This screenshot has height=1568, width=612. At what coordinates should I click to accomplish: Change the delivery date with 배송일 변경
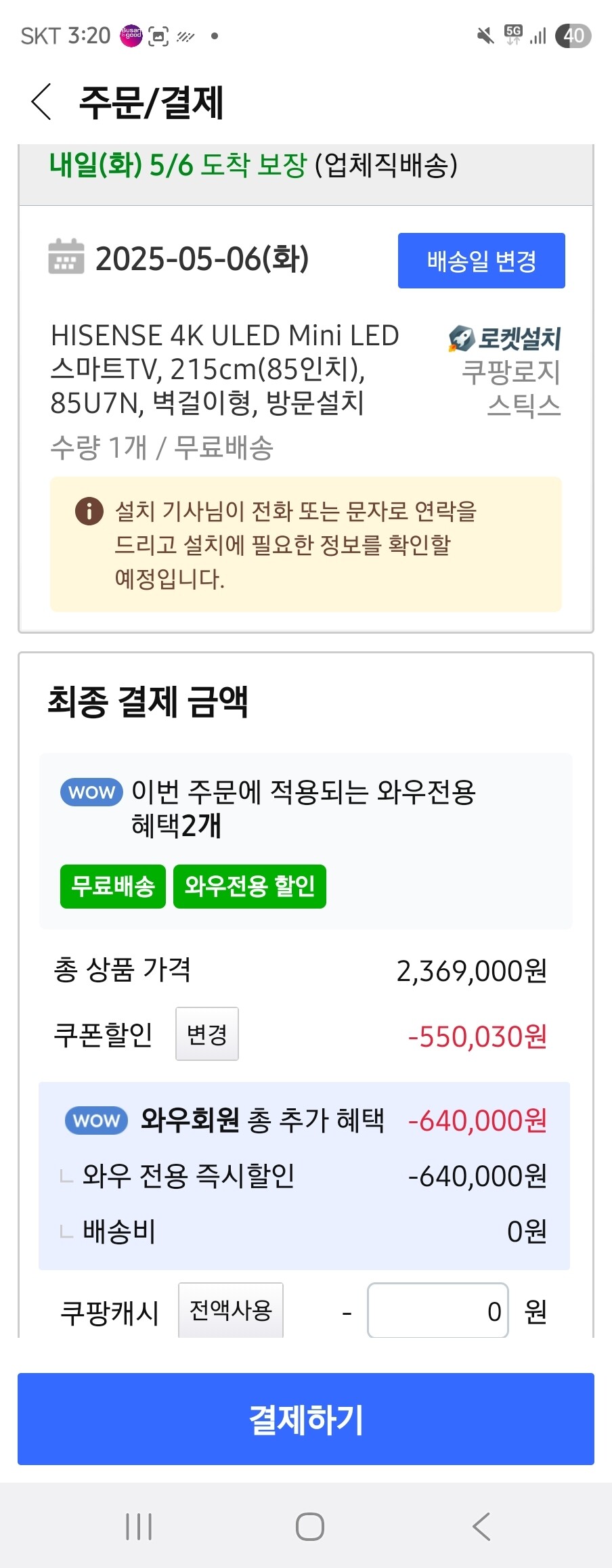click(x=481, y=261)
